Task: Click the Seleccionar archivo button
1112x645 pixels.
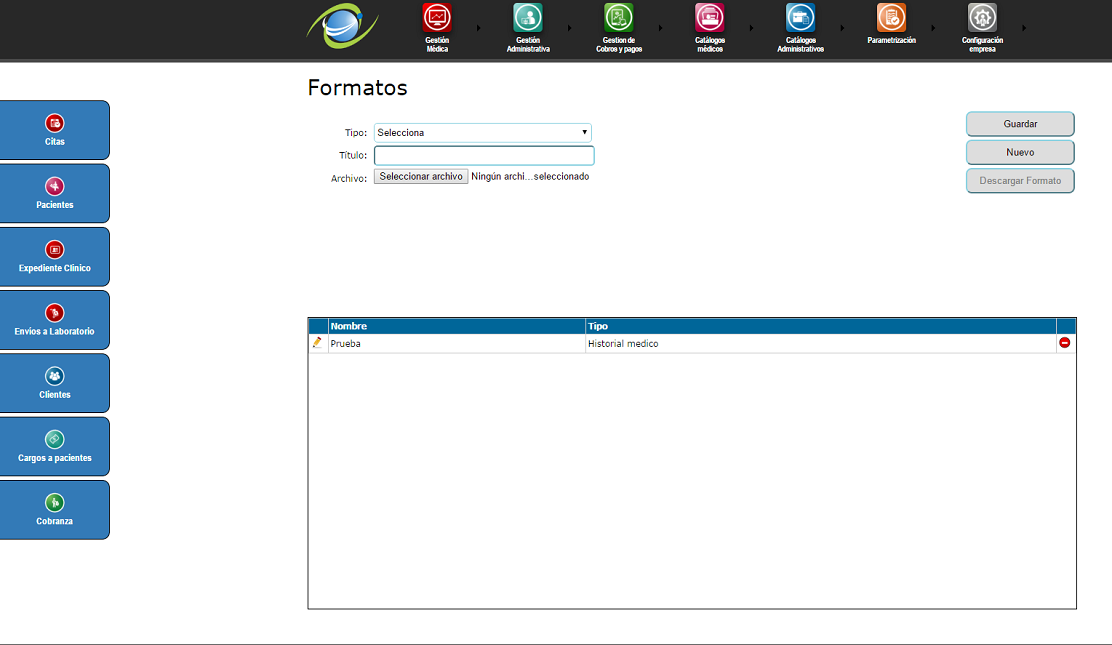Action: pyautogui.click(x=421, y=177)
